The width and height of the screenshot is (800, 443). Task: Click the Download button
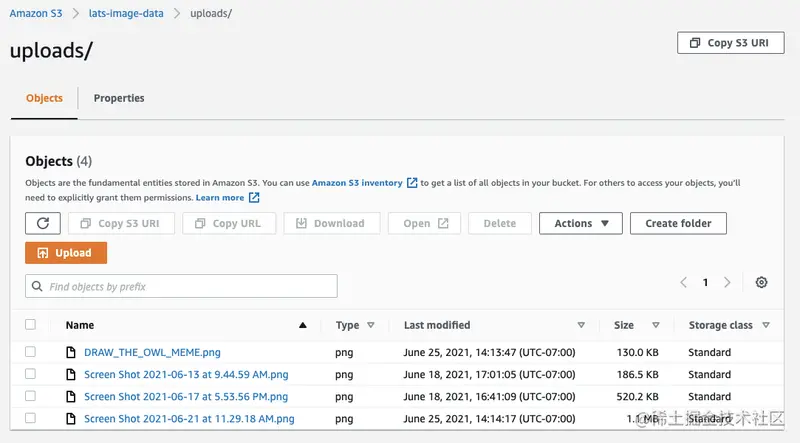point(332,223)
